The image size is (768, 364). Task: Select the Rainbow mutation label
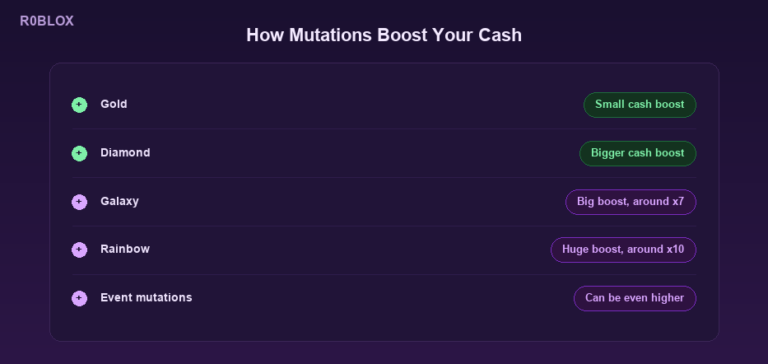point(125,249)
